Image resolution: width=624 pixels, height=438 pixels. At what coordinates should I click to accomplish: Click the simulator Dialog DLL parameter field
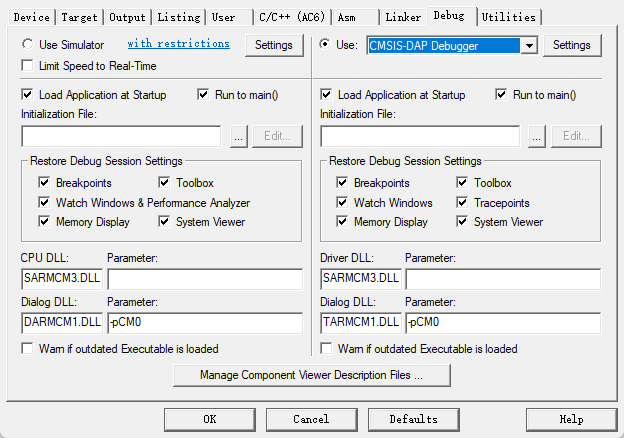[204, 323]
